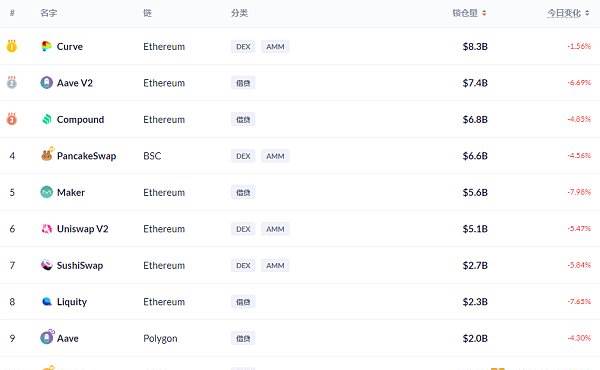600x370 pixels.
Task: Open the Curve protocol logo icon
Action: [46, 46]
